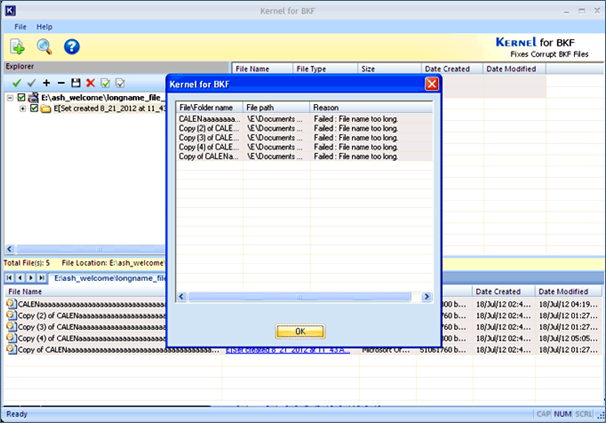Click the gray checked document icon
Image resolution: width=606 pixels, height=423 pixels.
coord(120,83)
